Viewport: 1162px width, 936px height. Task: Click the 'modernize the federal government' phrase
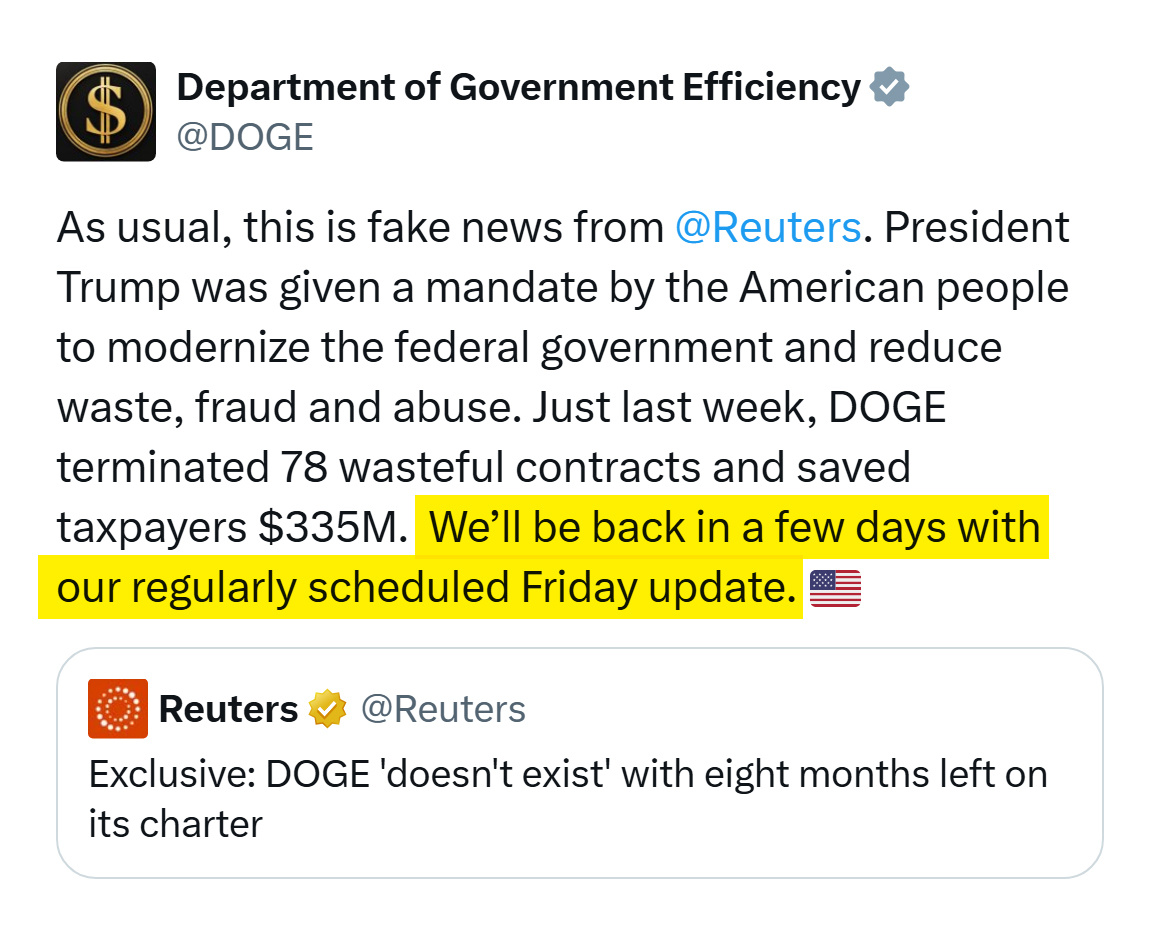click(x=440, y=348)
